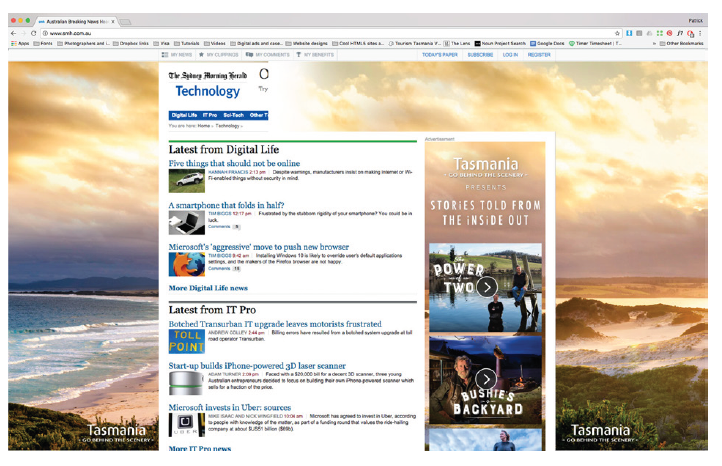The height and width of the screenshot is (466, 722).
Task: Open a new tab with the new-tab button
Action: point(125,22)
